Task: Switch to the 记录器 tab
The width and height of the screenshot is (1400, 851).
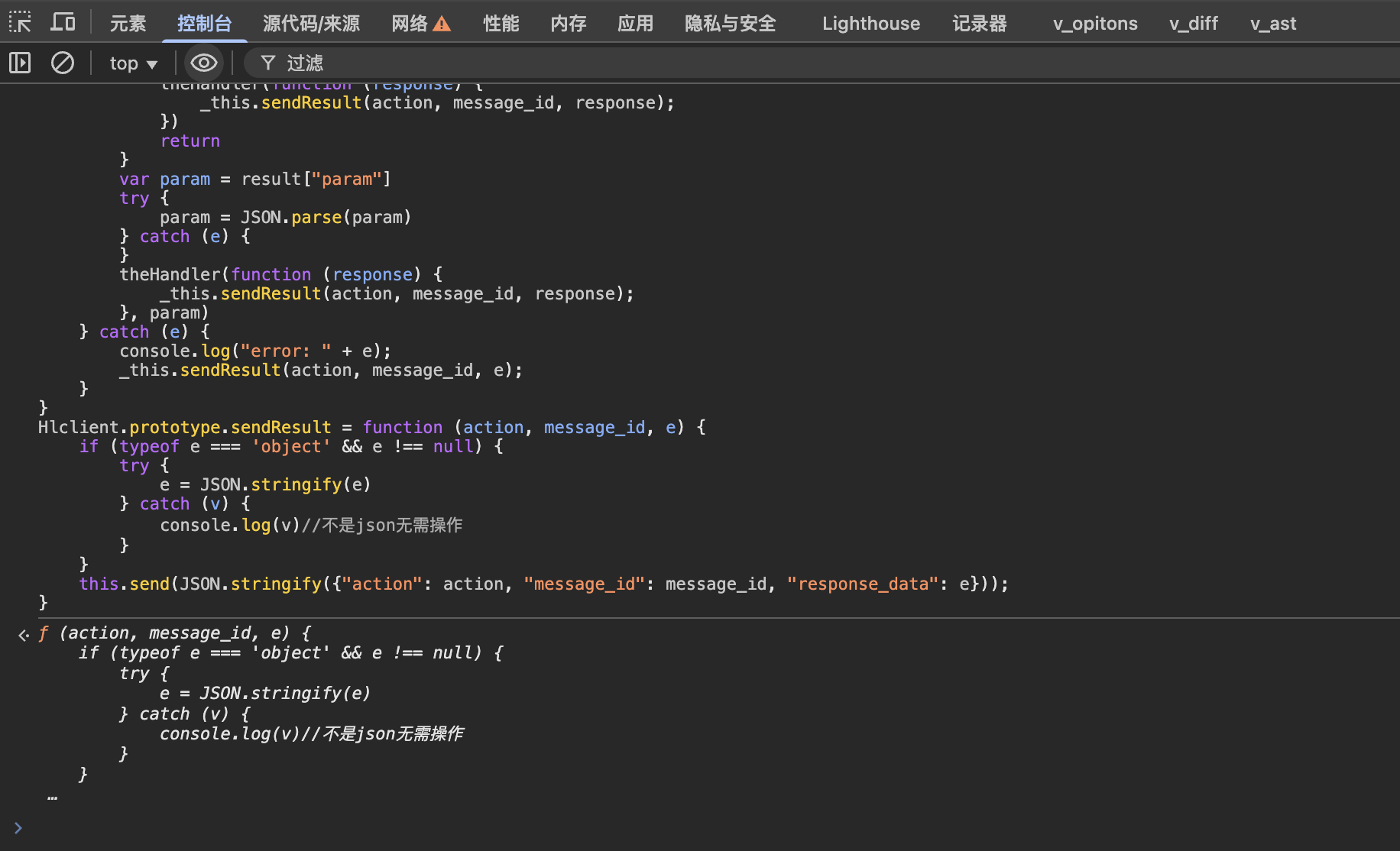Action: 979,24
